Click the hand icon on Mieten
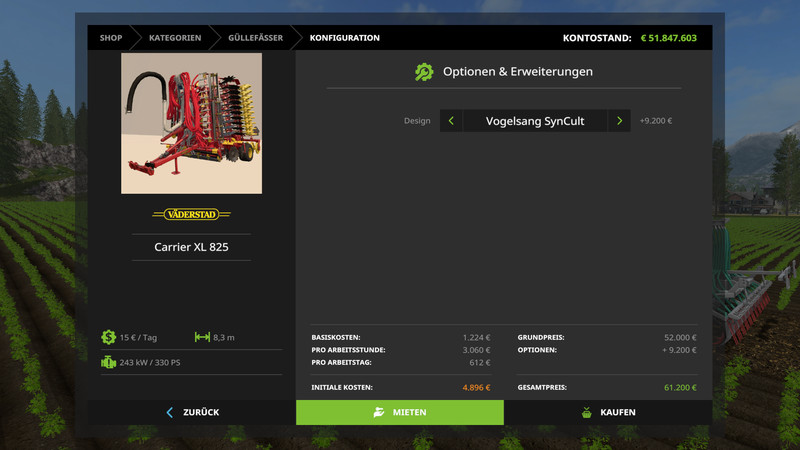The width and height of the screenshot is (800, 450). pos(378,412)
